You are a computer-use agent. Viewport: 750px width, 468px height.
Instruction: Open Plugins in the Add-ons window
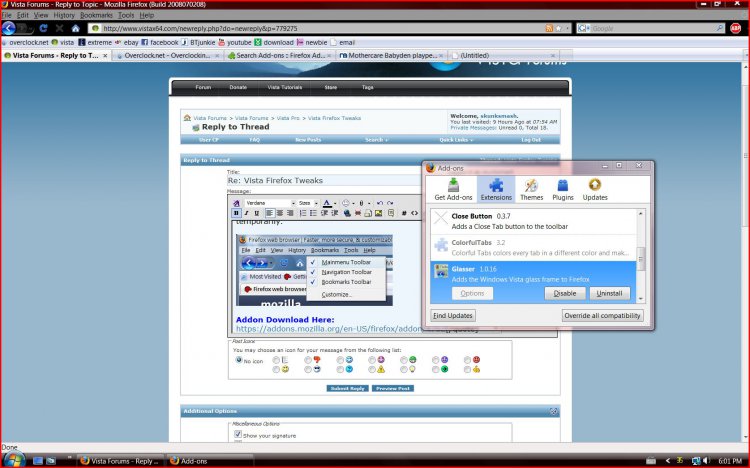point(562,189)
